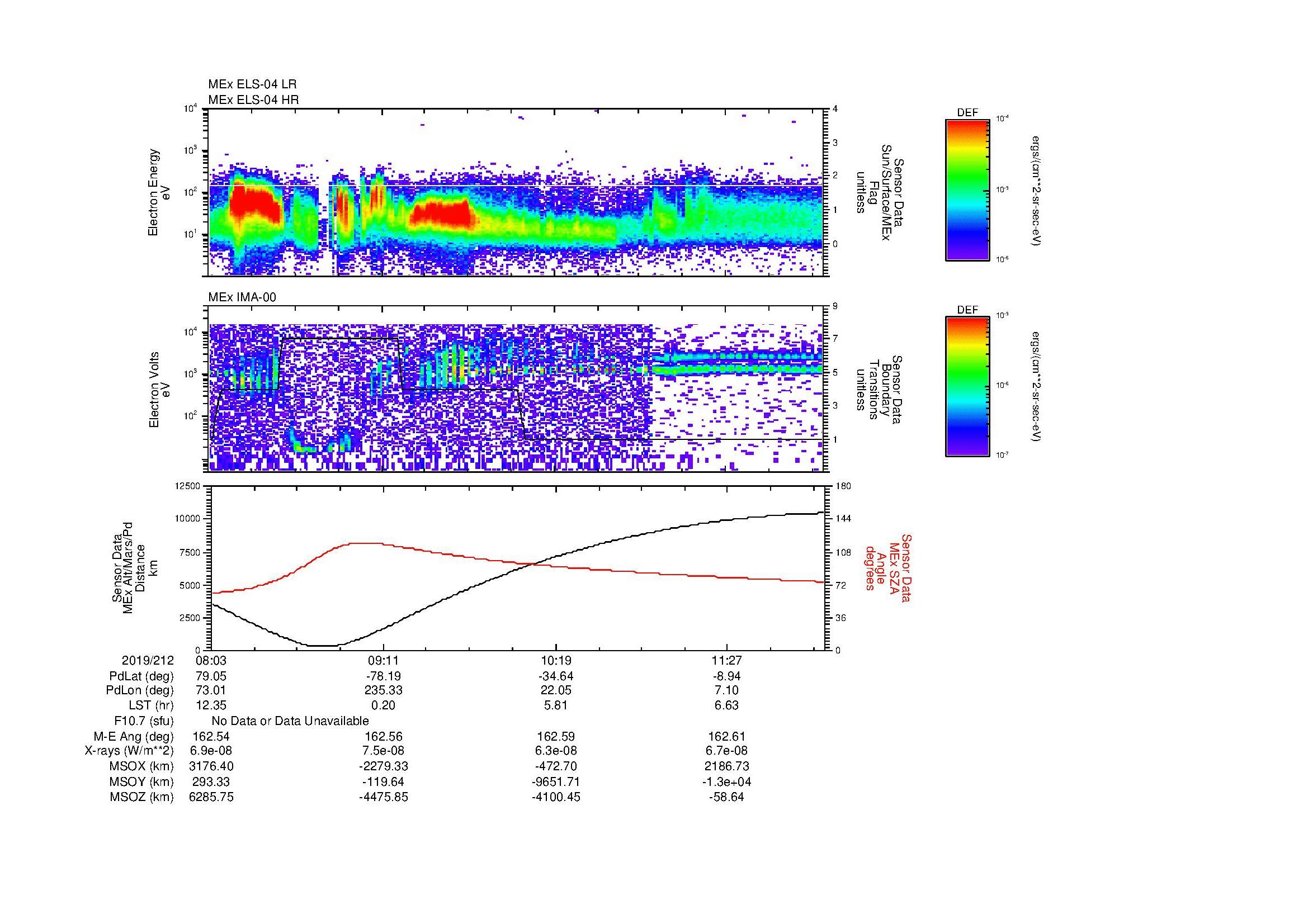Click LST value 0.20

pos(383,705)
